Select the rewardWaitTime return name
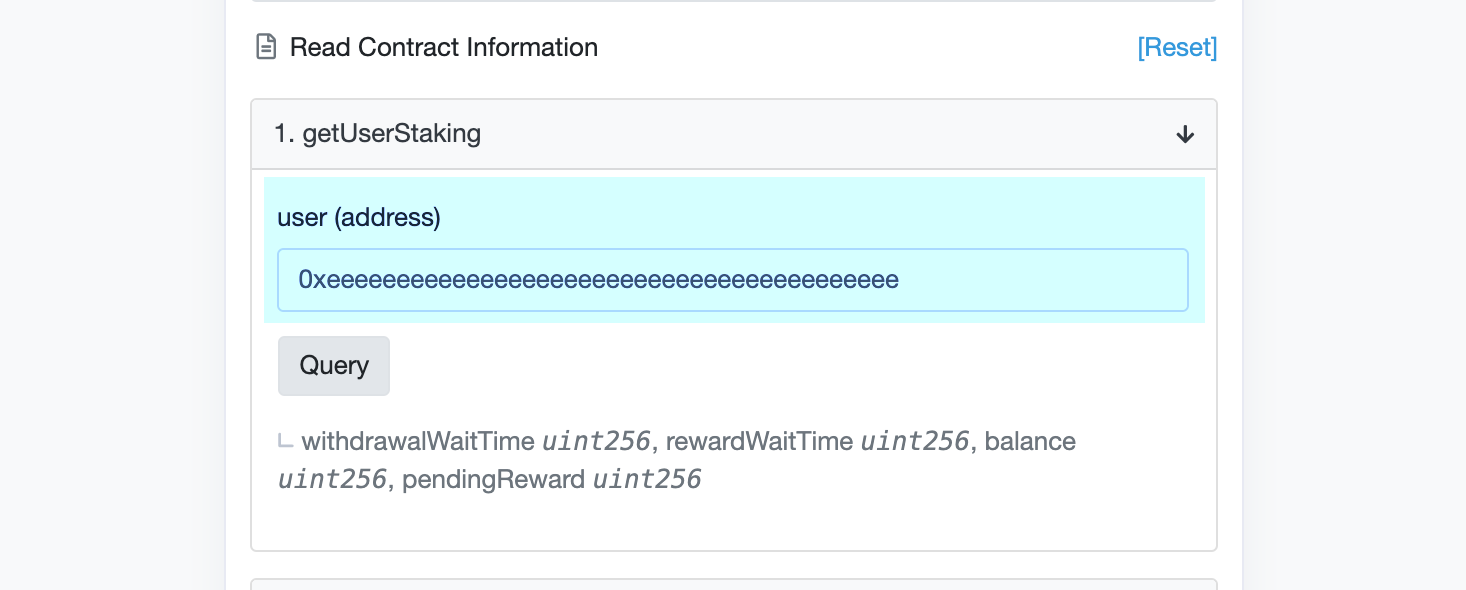 point(759,441)
